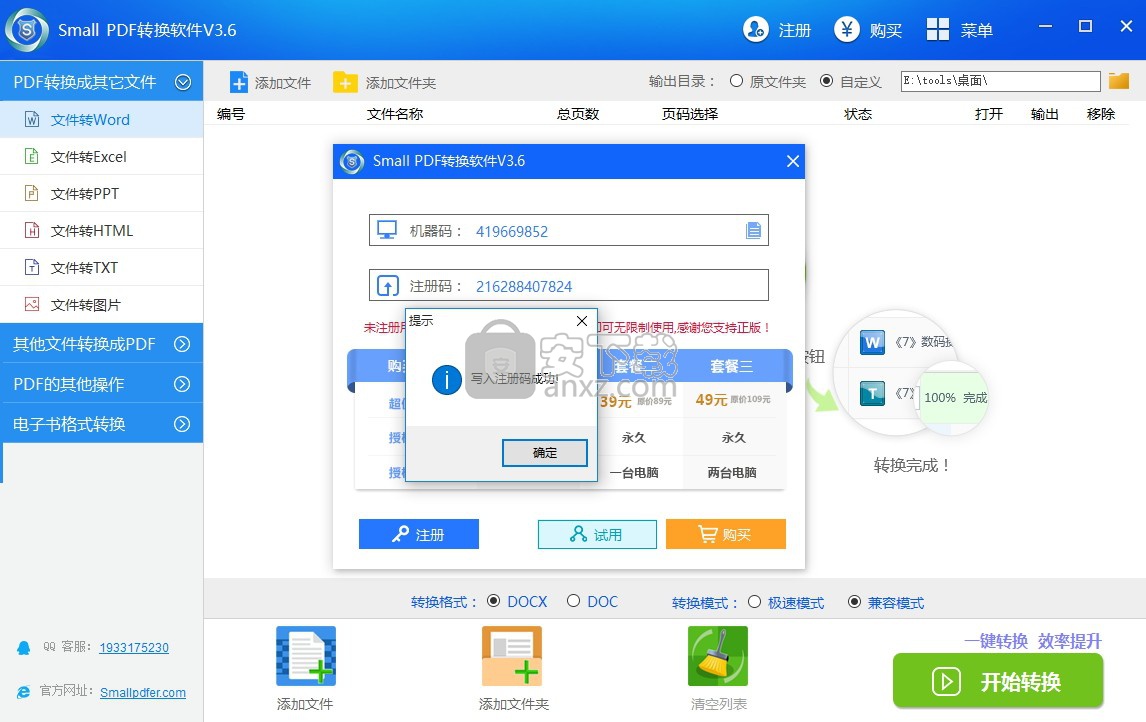Viewport: 1146px width, 722px height.
Task: Choose DOC conversion format
Action: tap(574, 601)
